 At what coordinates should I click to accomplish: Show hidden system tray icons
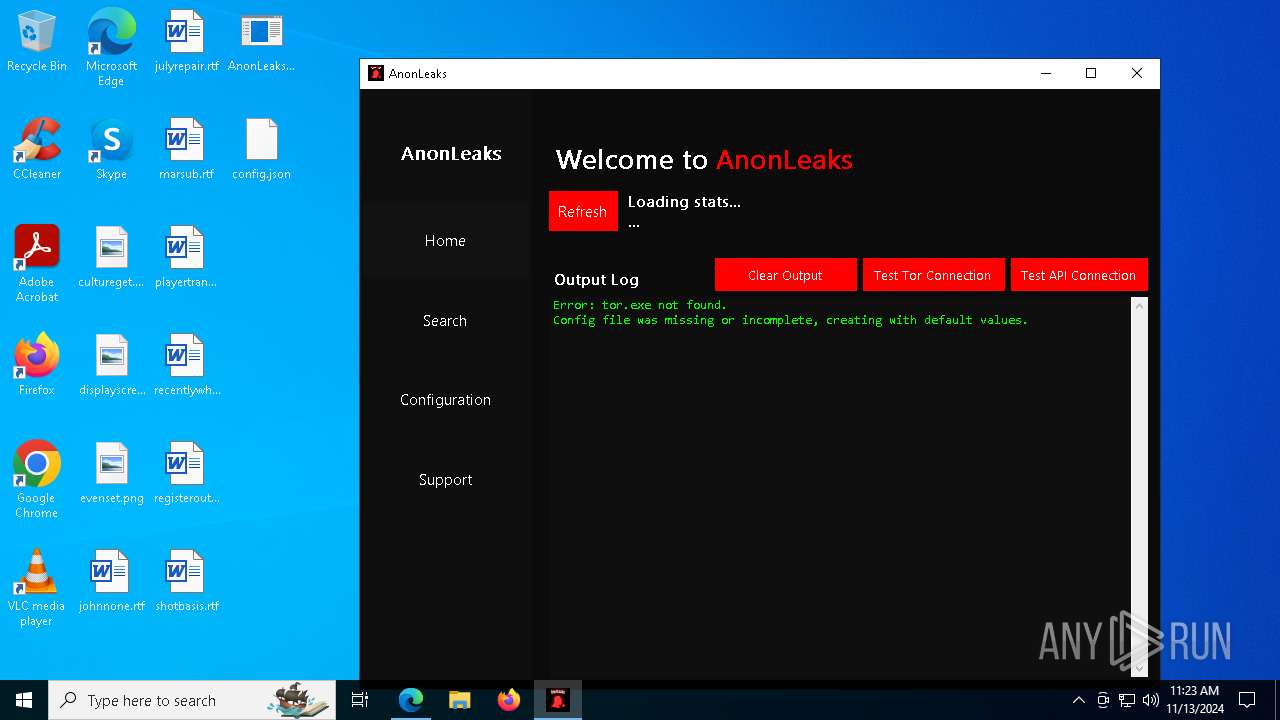(1078, 700)
